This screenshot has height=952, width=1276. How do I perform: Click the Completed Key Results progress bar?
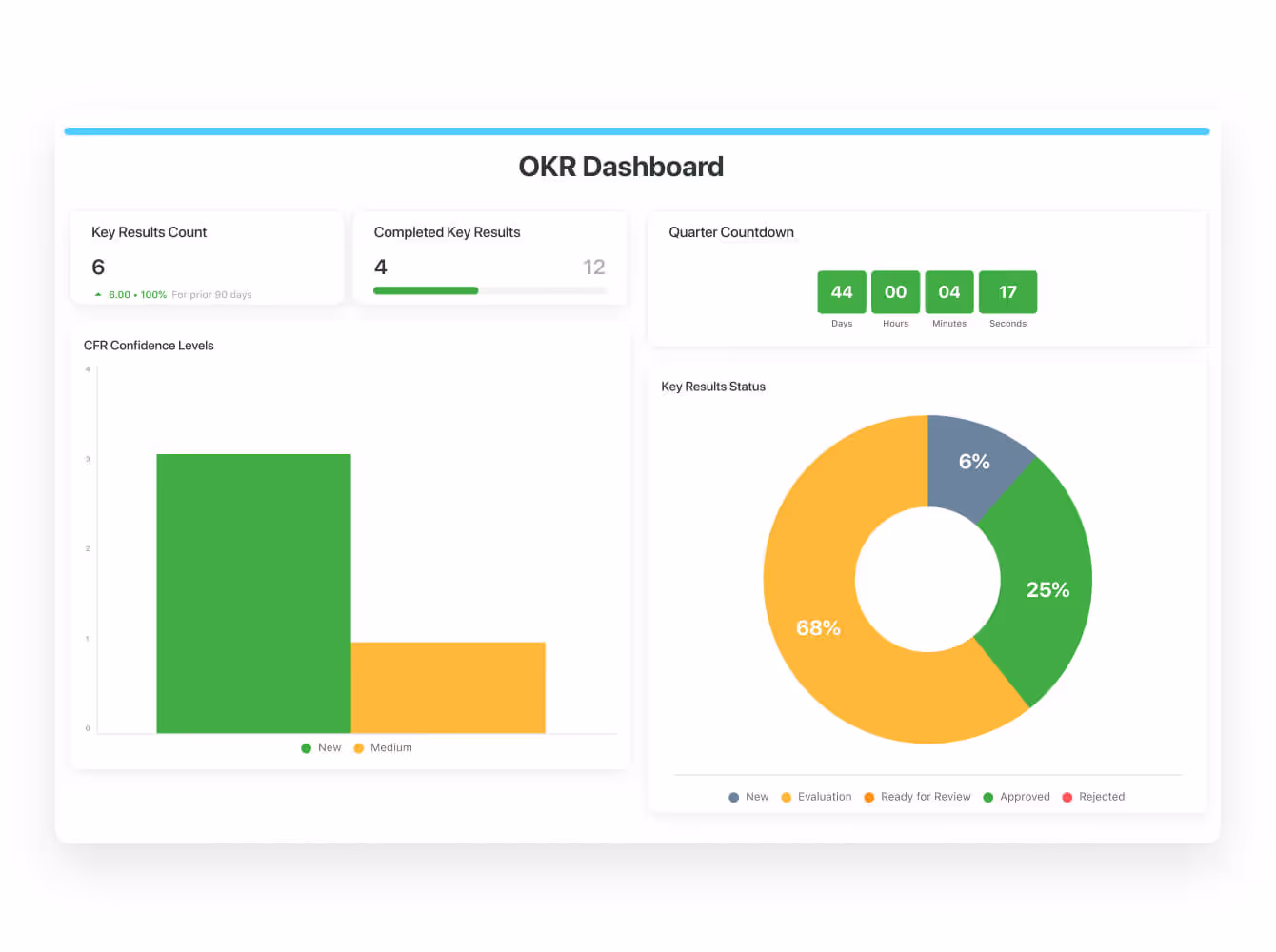pyautogui.click(x=490, y=290)
